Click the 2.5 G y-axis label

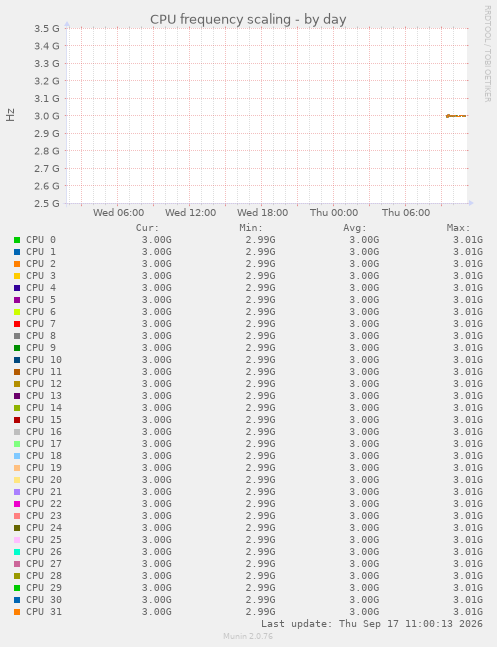[47, 203]
